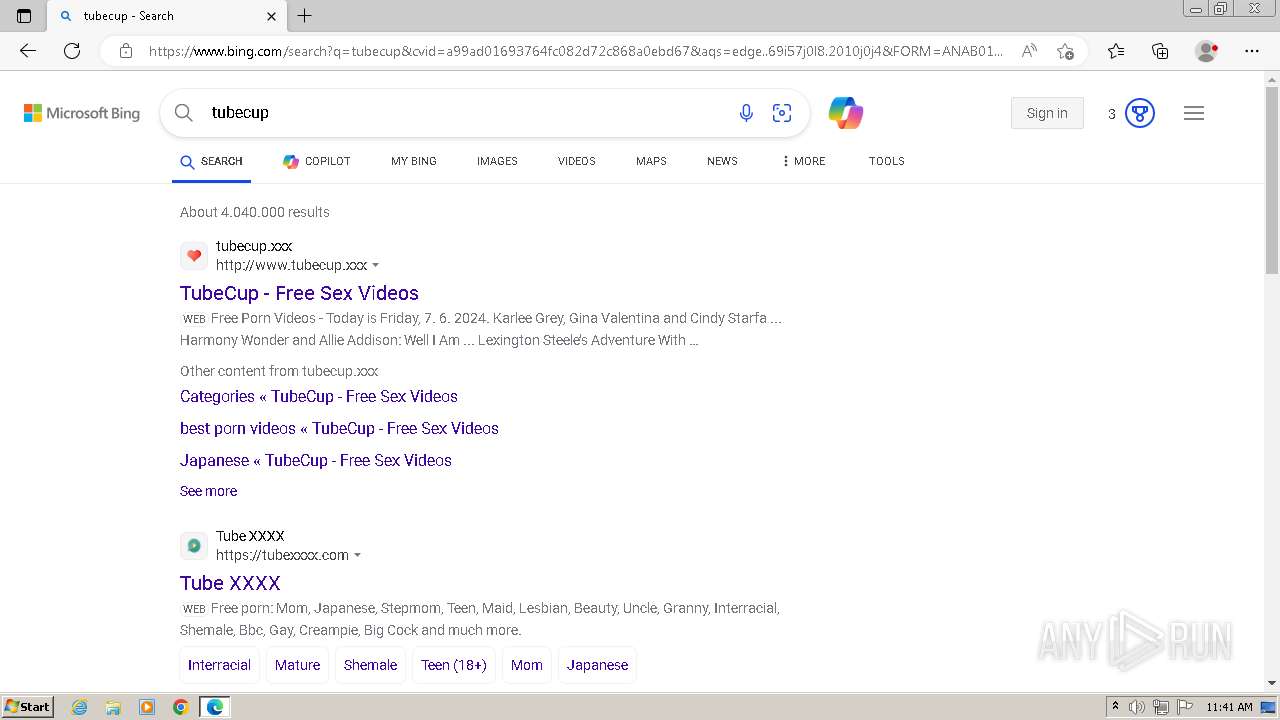Show hidden tray icons arrow
The height and width of the screenshot is (720, 1280).
pos(1115,707)
